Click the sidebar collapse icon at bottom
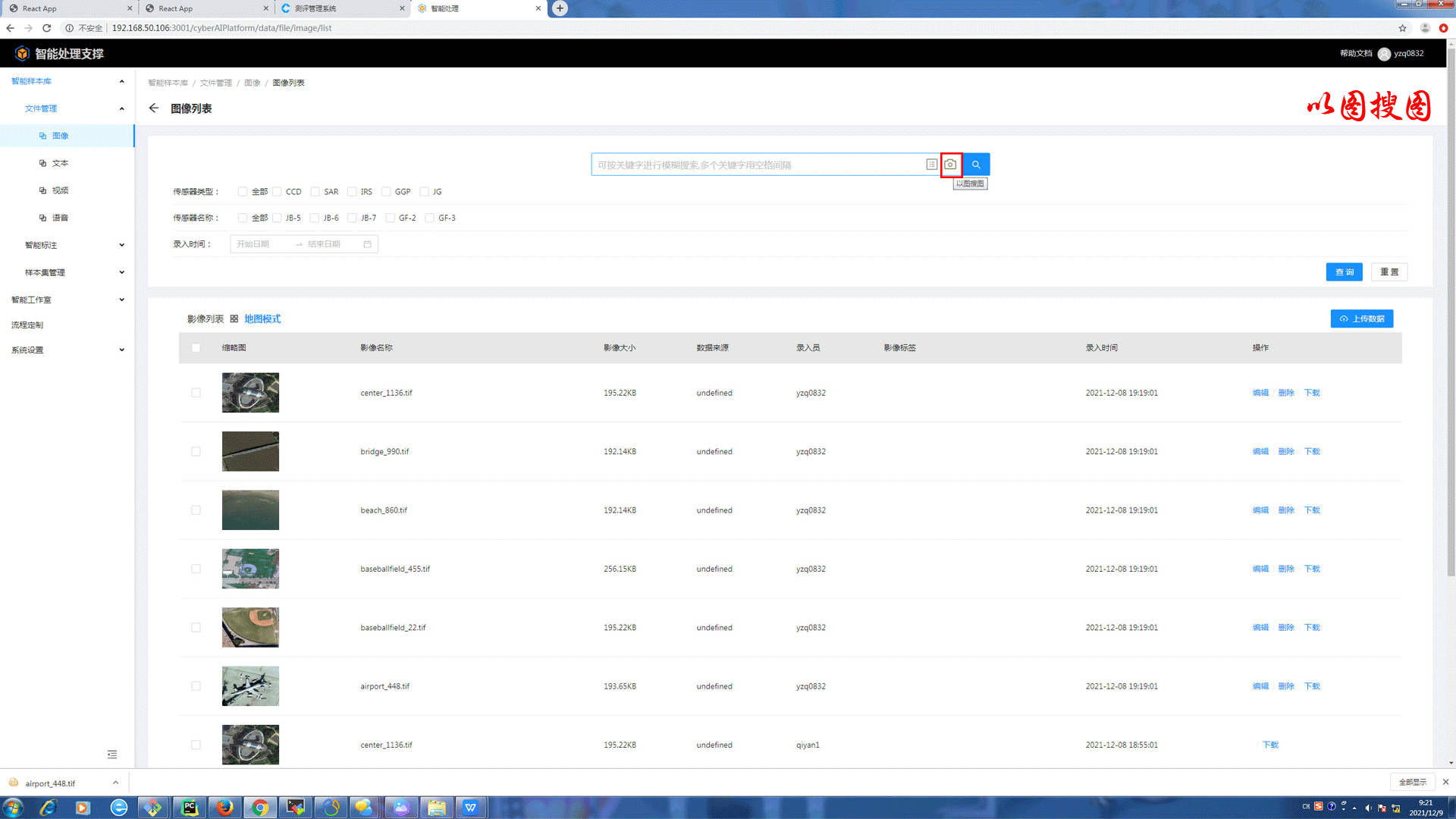 (112, 755)
